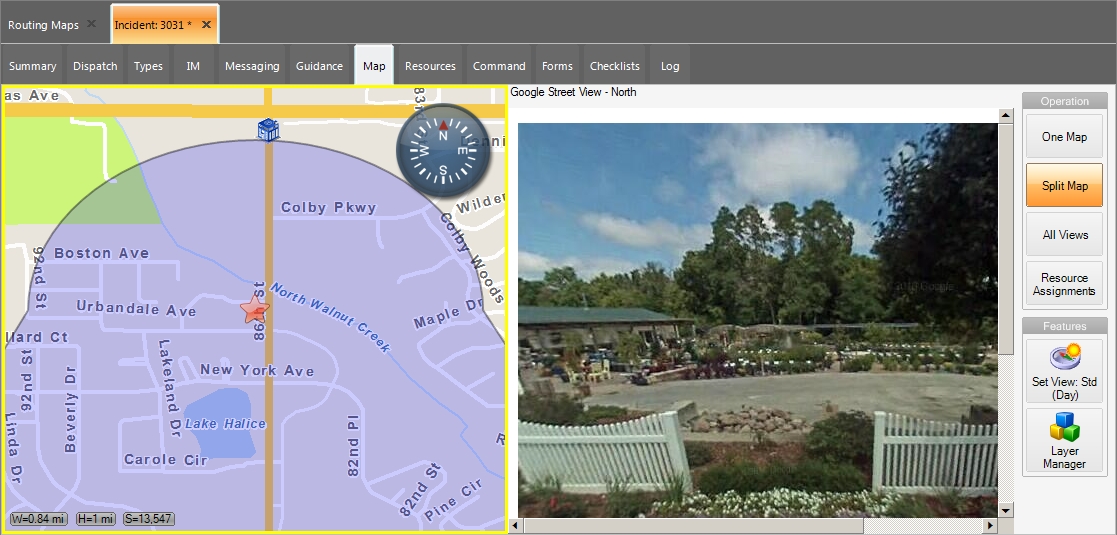
Task: Click the One Map button
Action: tap(1064, 136)
